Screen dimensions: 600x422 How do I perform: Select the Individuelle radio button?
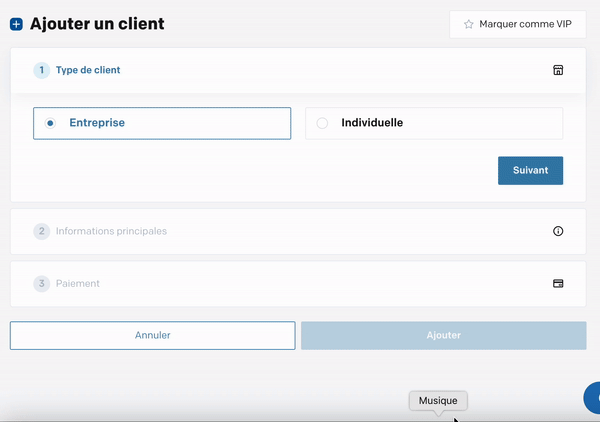point(322,123)
